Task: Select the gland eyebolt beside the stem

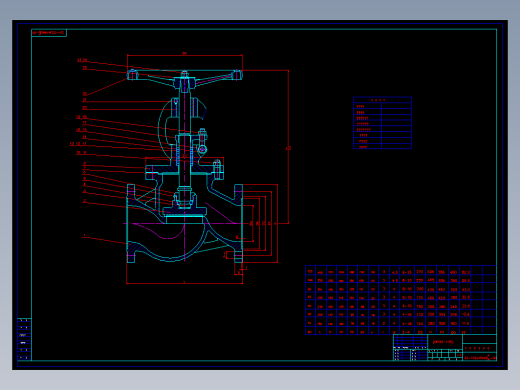Action: pos(202,142)
